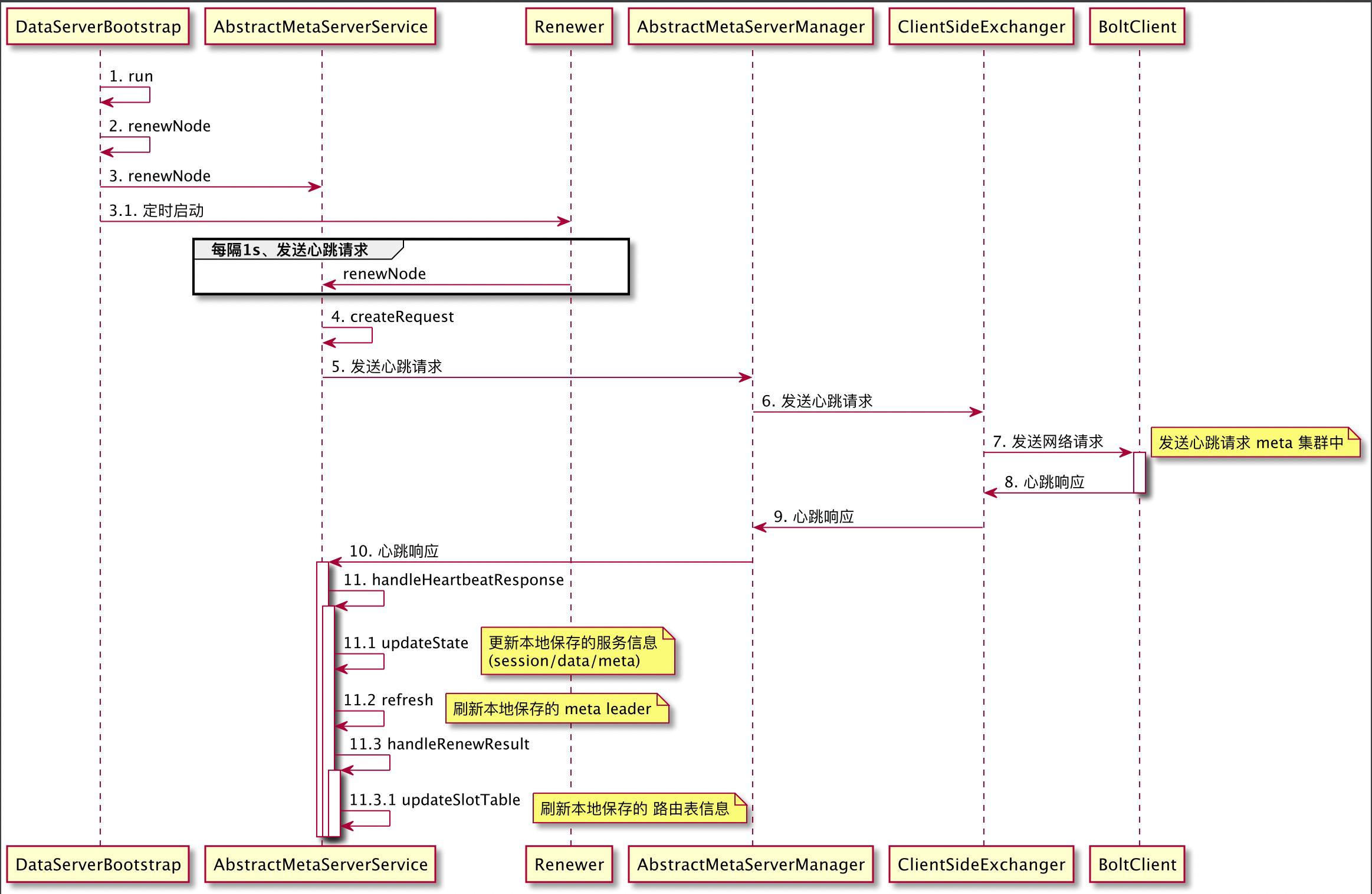Click the '每隔1s、发送心跳请求' loop frame label
The width and height of the screenshot is (1372, 894).
tap(290, 250)
